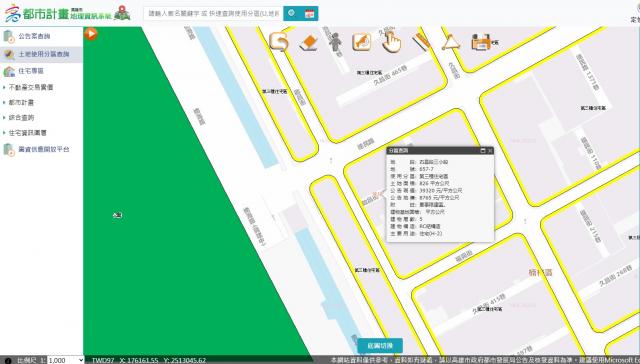Click the keyword search input field
The image size is (640, 364).
pos(213,13)
